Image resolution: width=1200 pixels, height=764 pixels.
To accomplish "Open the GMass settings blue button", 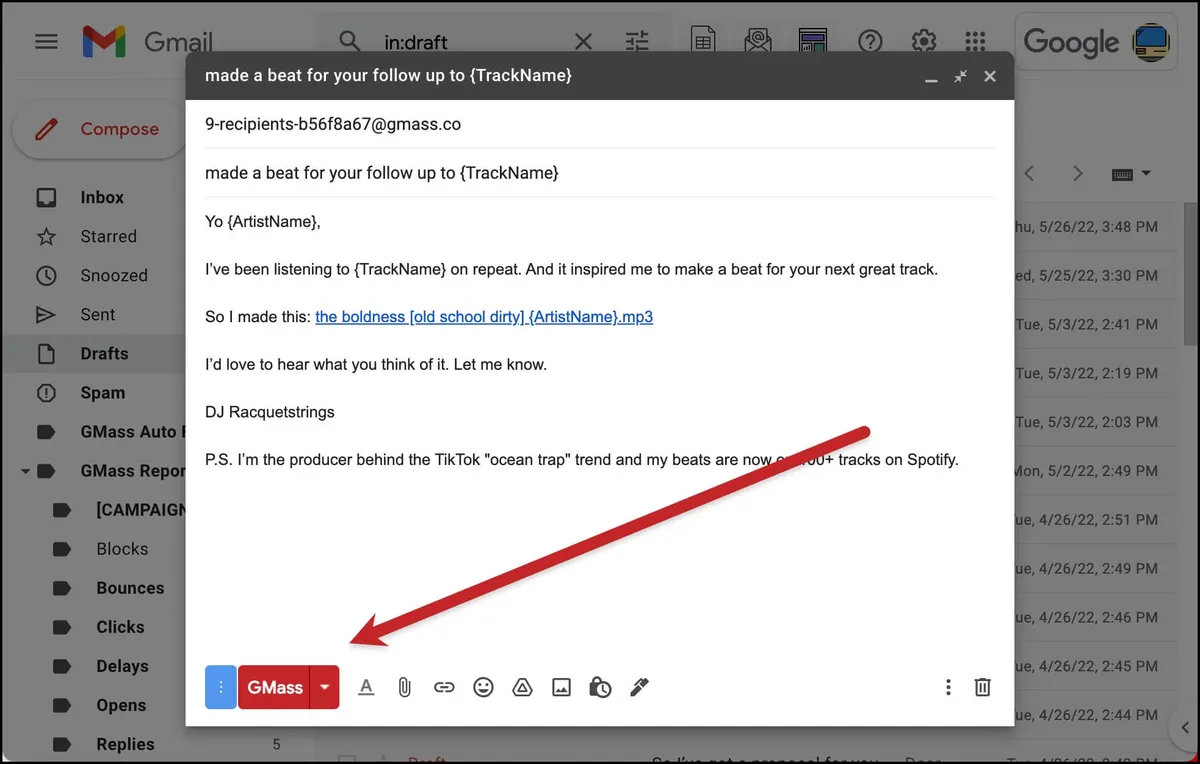I will pos(220,687).
